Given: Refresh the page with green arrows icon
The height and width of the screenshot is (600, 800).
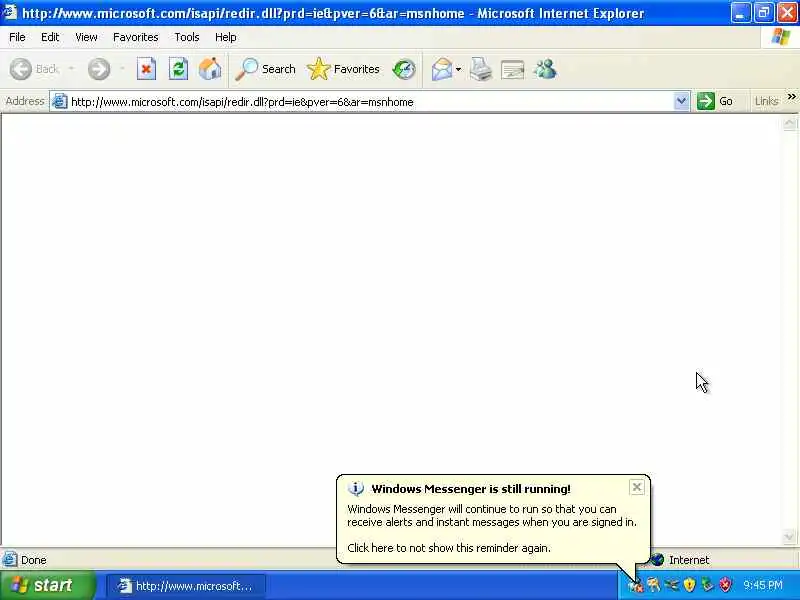Looking at the screenshot, I should point(178,69).
